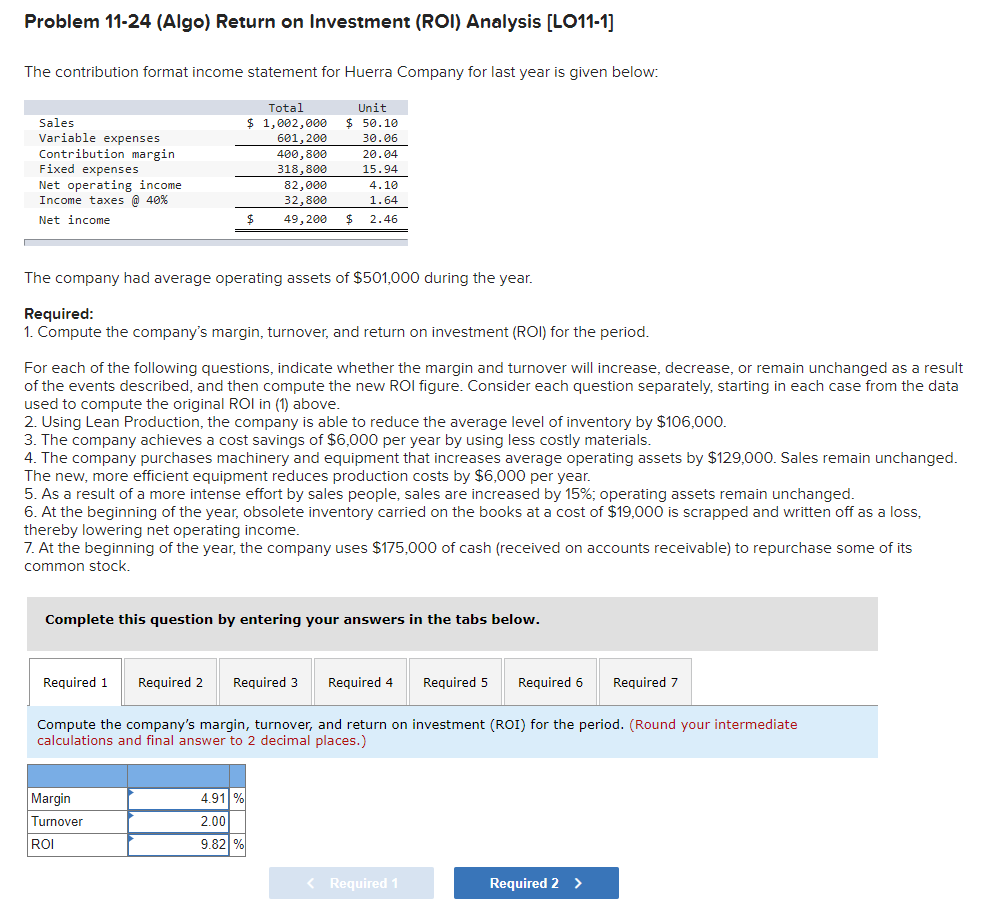1007x913 pixels.
Task: Click the percent sign beside the ROI value
Action: [236, 844]
